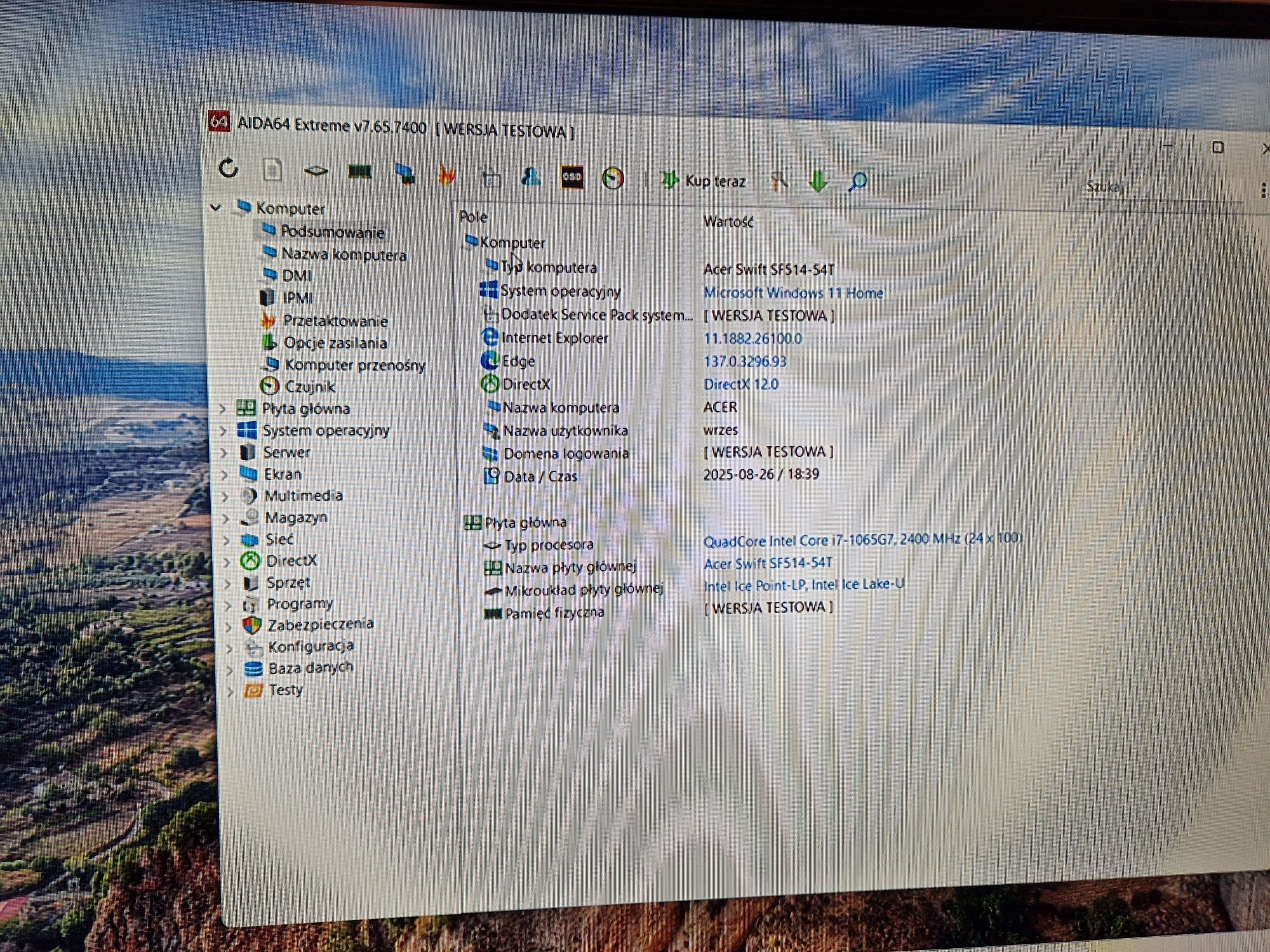Open Acer Swift SF514-54T motherboard link
This screenshot has width=1270, height=952.
(768, 563)
